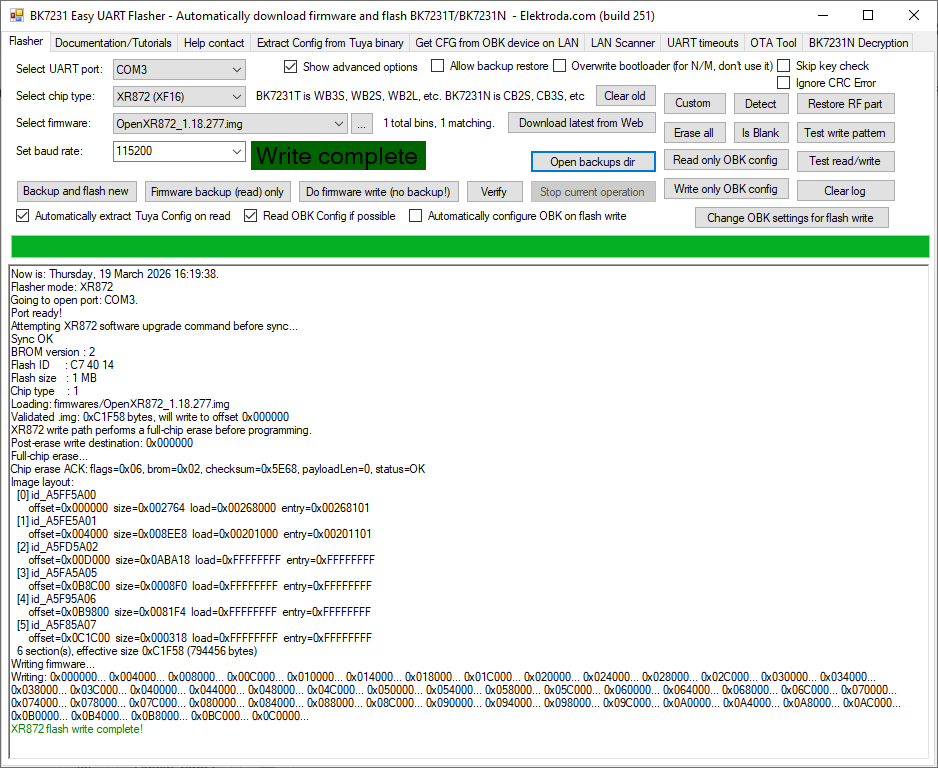Click Restore RF part button
The image size is (938, 768).
[x=845, y=103]
